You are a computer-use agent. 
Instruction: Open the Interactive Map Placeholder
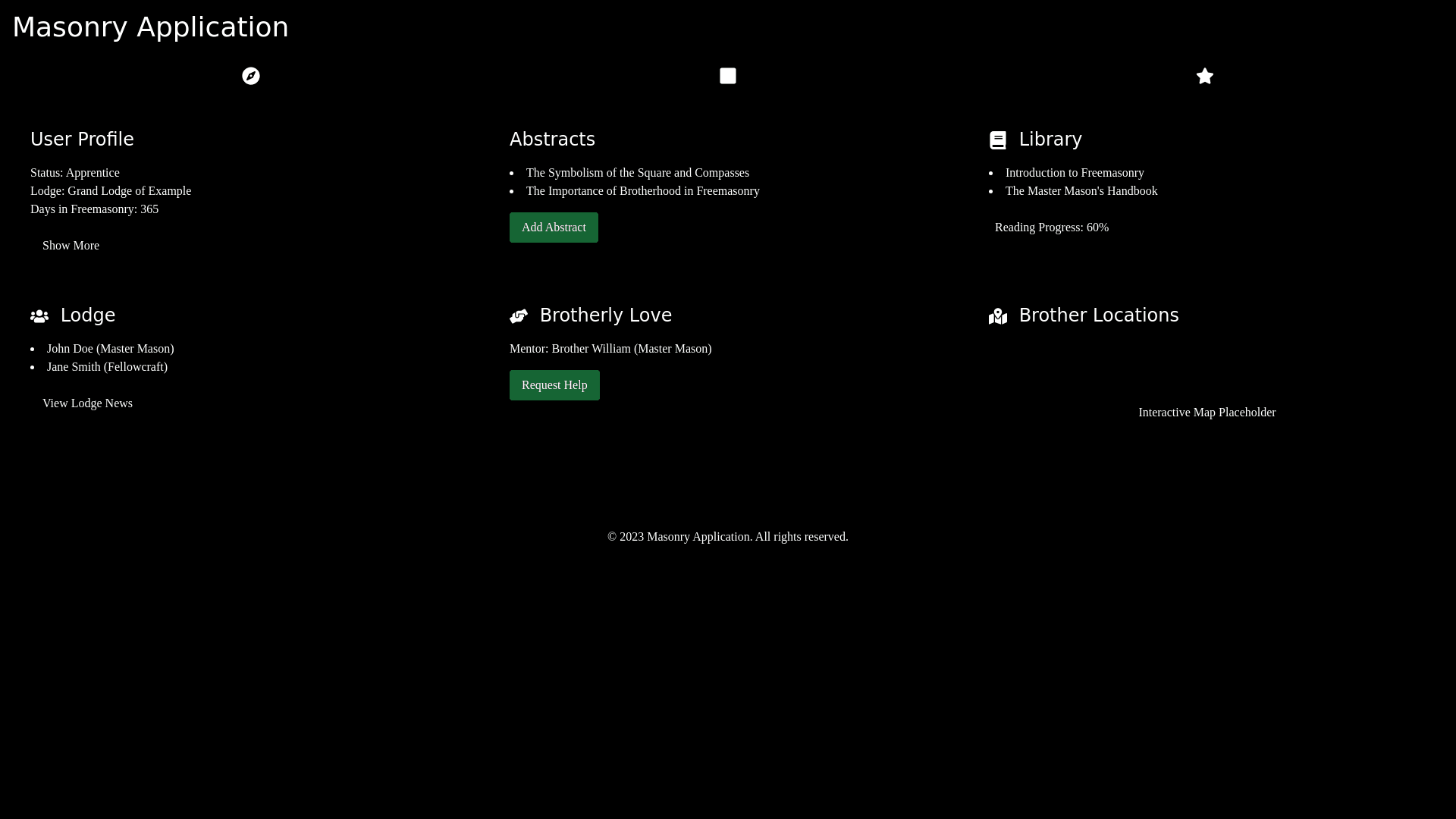[1207, 413]
